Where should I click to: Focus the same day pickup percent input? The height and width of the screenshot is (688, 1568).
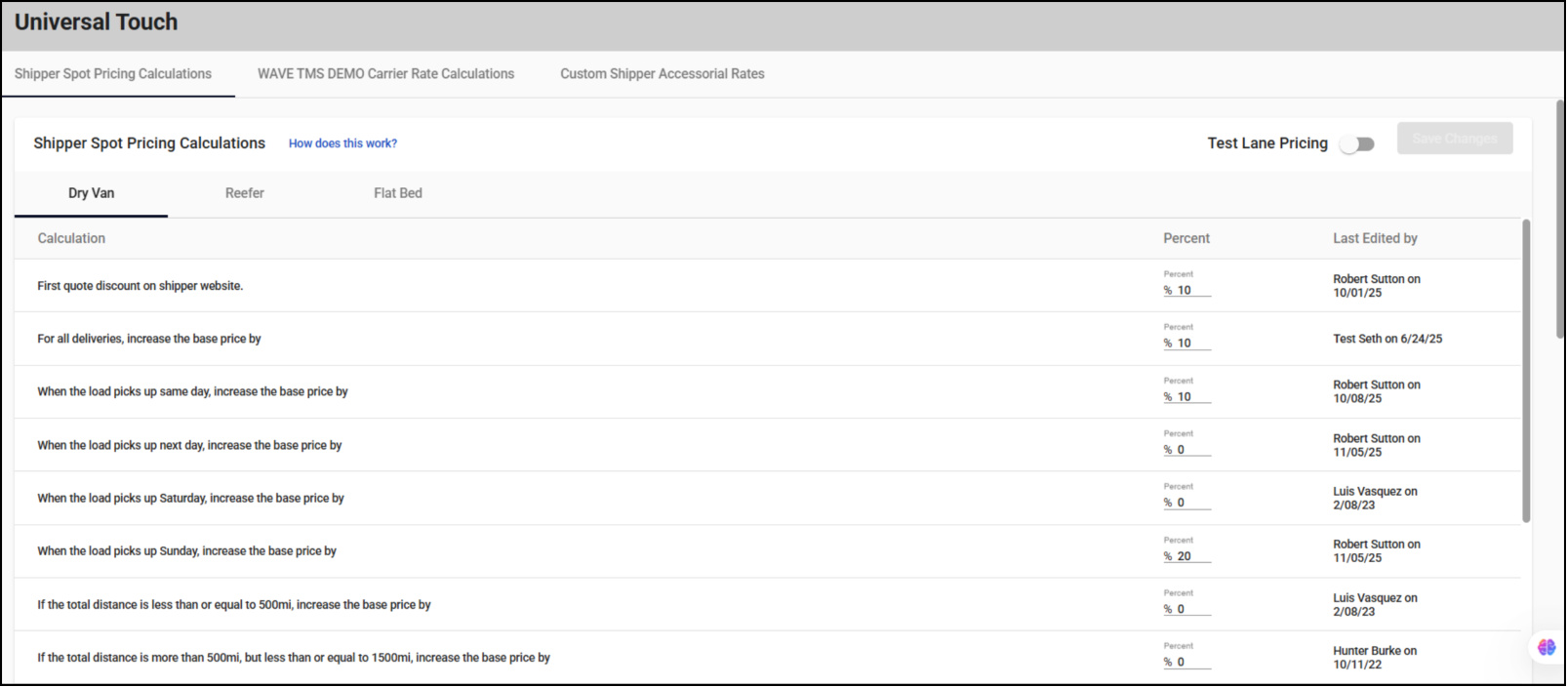[x=1192, y=397]
